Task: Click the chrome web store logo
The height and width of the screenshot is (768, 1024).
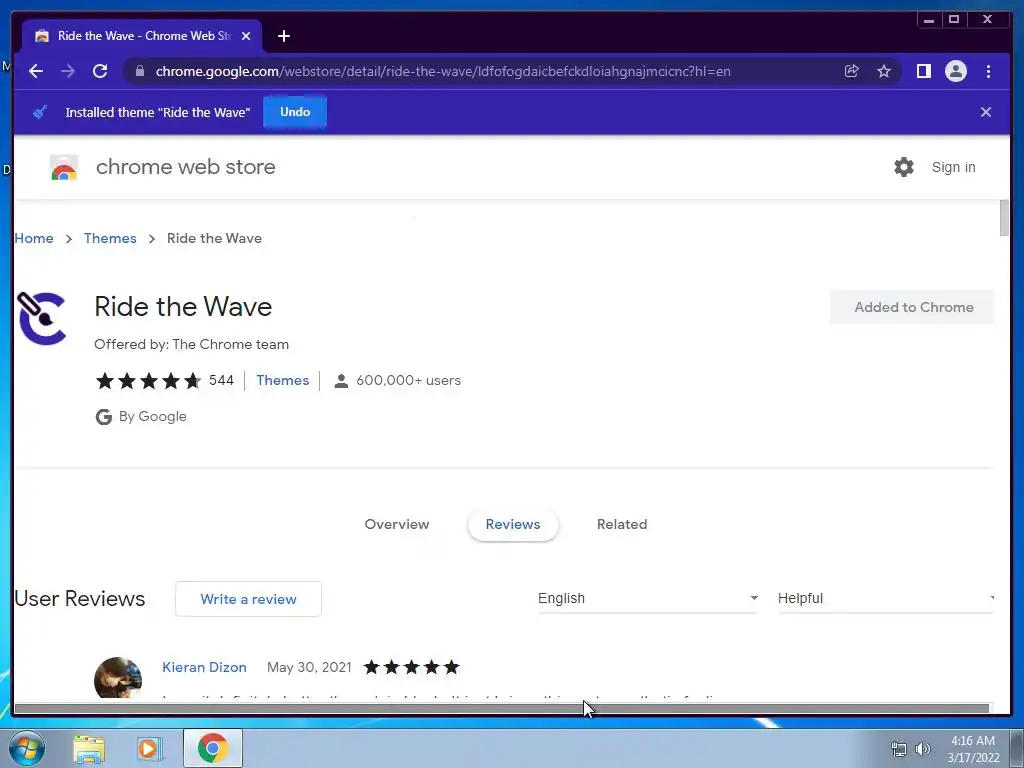Action: tap(64, 167)
